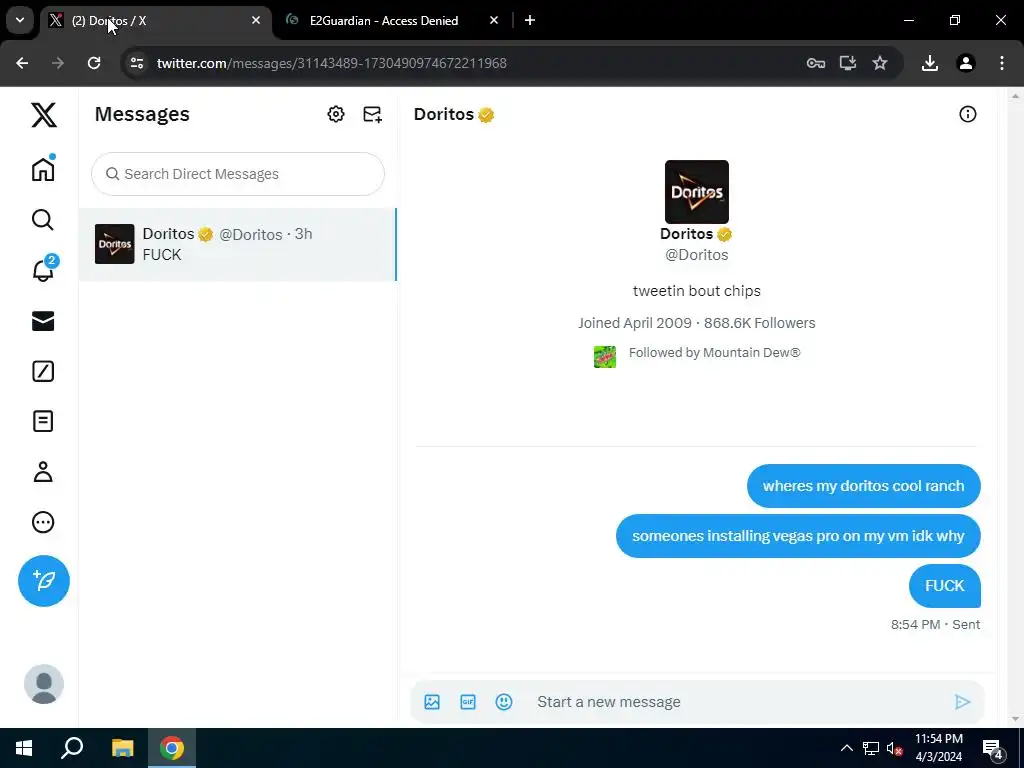Click the Mountain Dew avatar thumbnail
This screenshot has height=768, width=1024.
[x=605, y=357]
